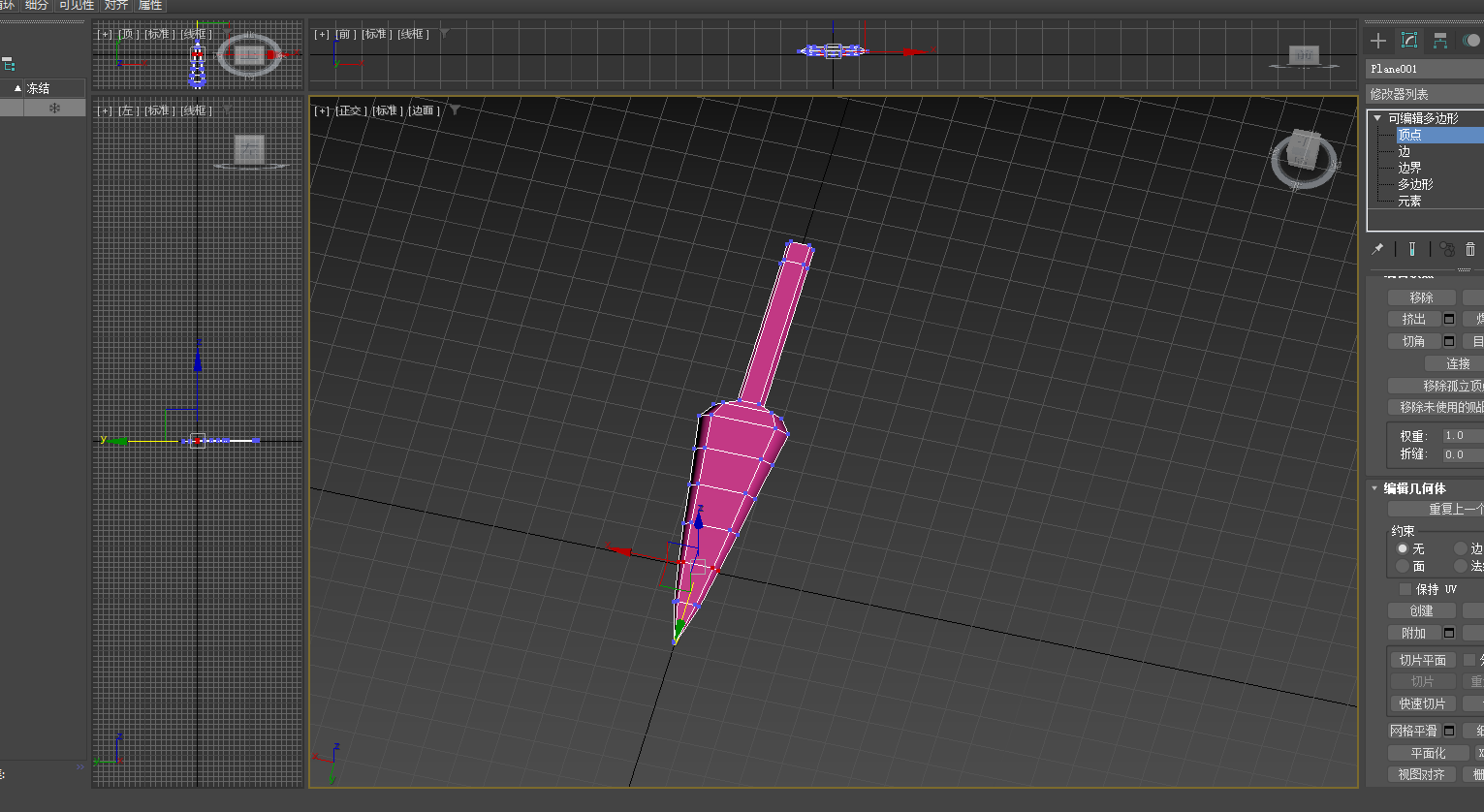Click the hierarchy display icon in left panel
The height and width of the screenshot is (812, 1484).
pyautogui.click(x=8, y=65)
